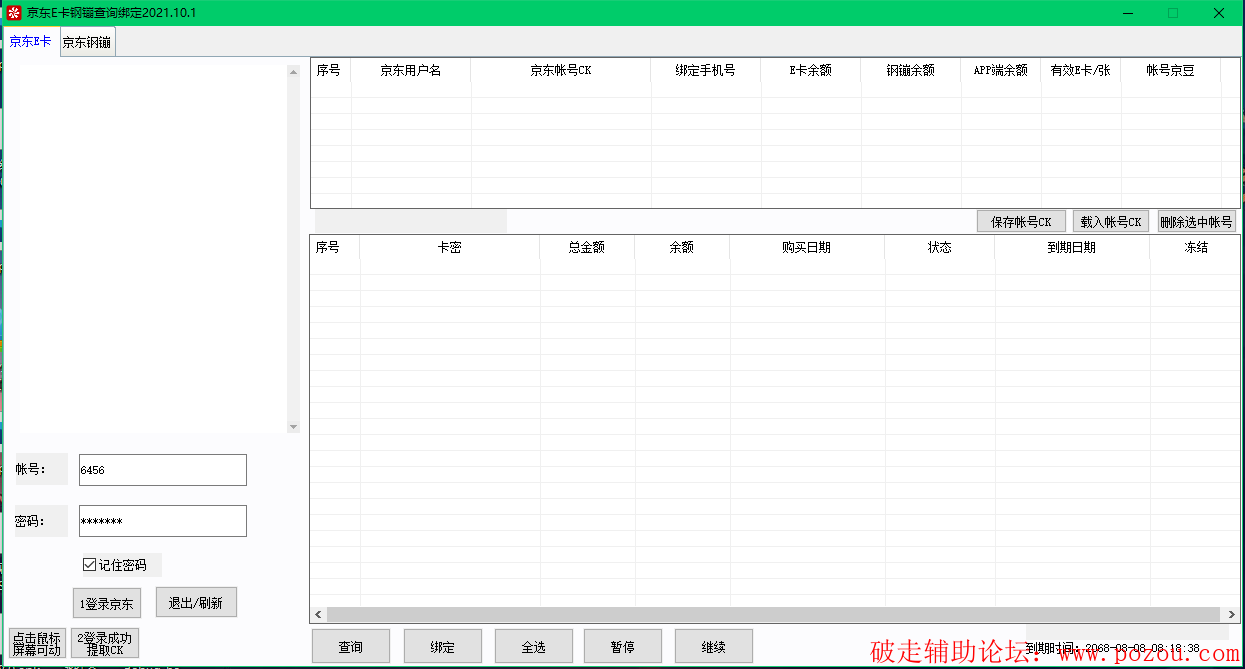This screenshot has height=669, width=1245.
Task: Click the 卡密 column header
Action: (450, 247)
